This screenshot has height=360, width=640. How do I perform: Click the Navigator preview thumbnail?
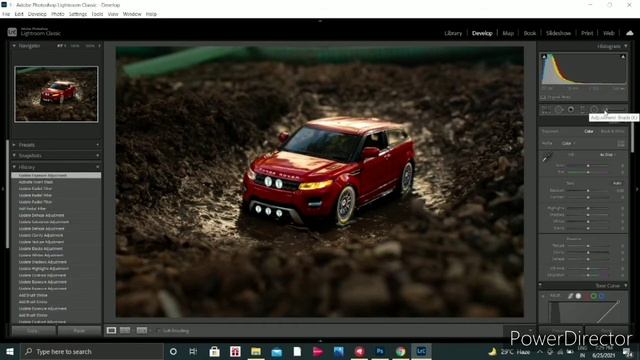coord(56,94)
